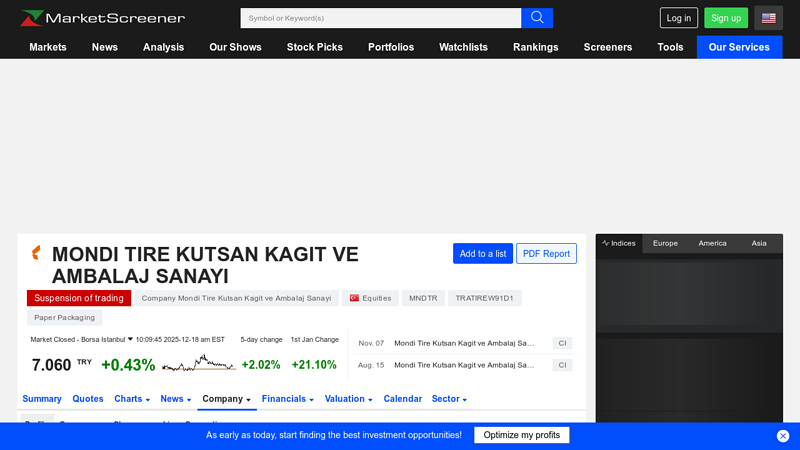Click the Our Services tab
Viewport: 800px width, 450px height.
click(739, 47)
